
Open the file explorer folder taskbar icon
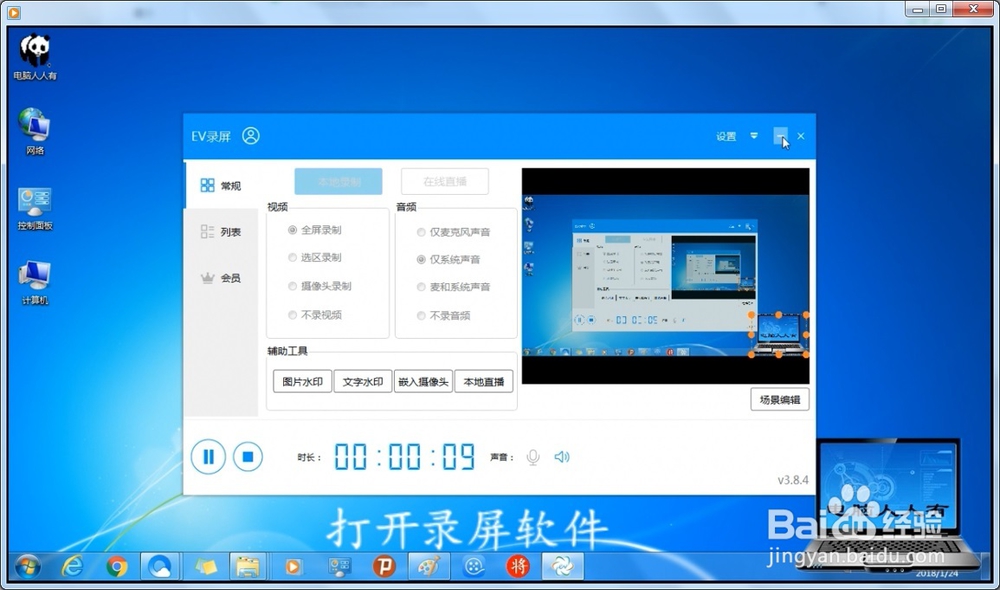[x=247, y=566]
